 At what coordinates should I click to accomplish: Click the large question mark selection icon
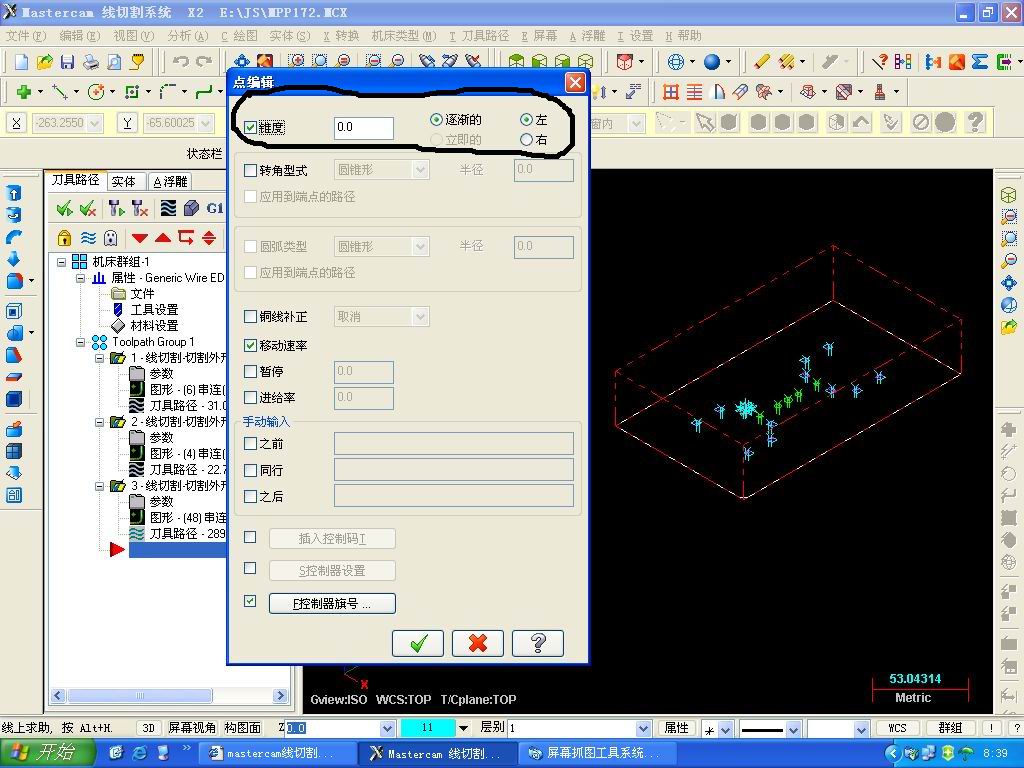click(x=975, y=122)
